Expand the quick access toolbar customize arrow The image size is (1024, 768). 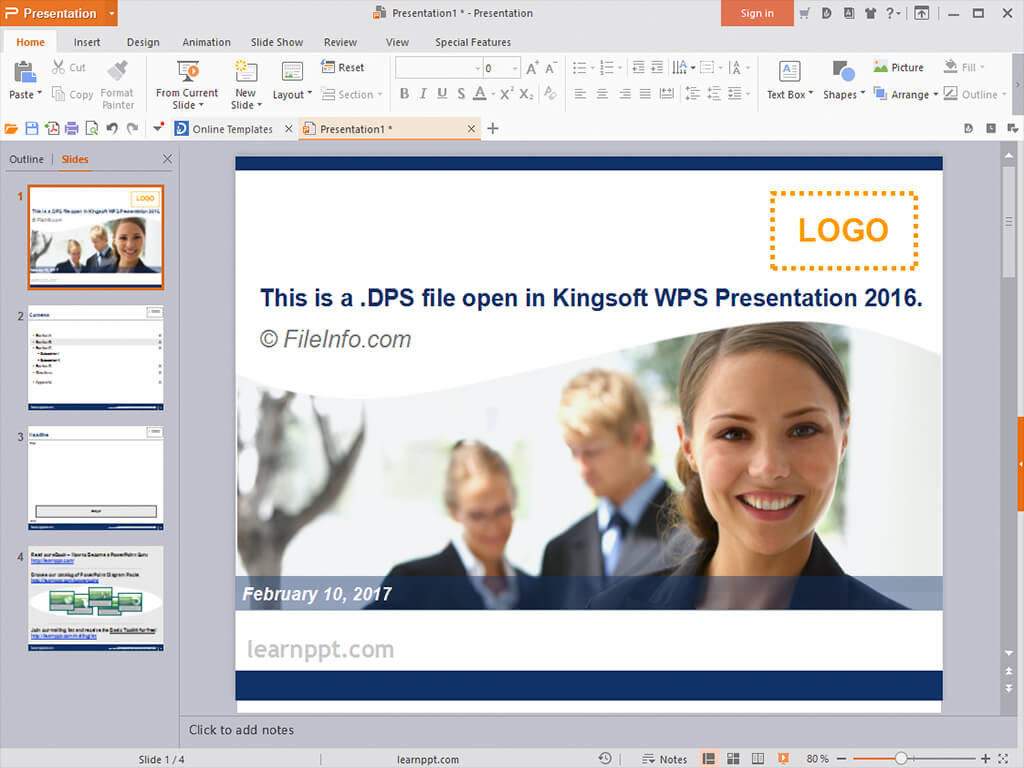[x=157, y=129]
